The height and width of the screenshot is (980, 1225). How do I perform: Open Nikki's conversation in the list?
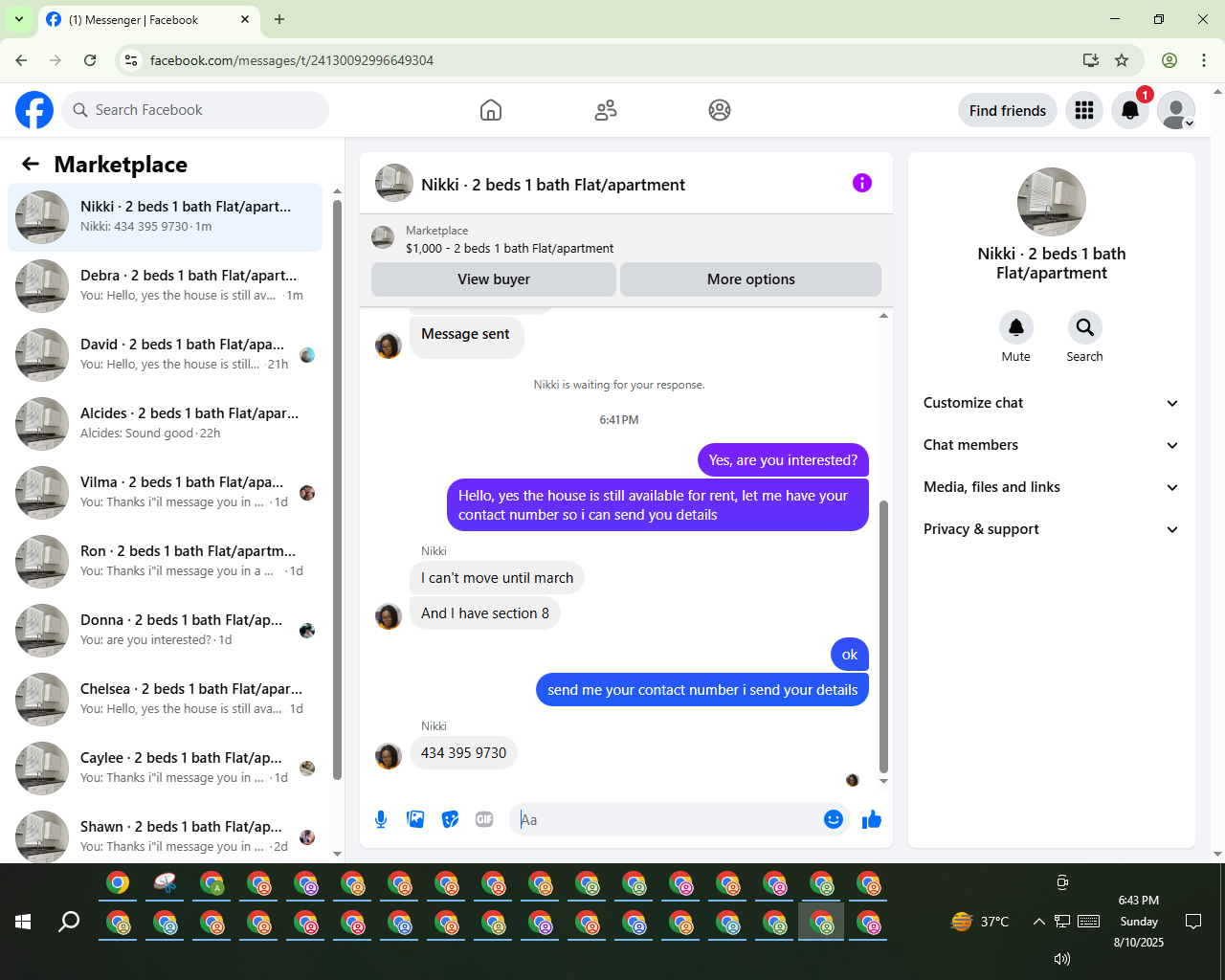(x=166, y=217)
